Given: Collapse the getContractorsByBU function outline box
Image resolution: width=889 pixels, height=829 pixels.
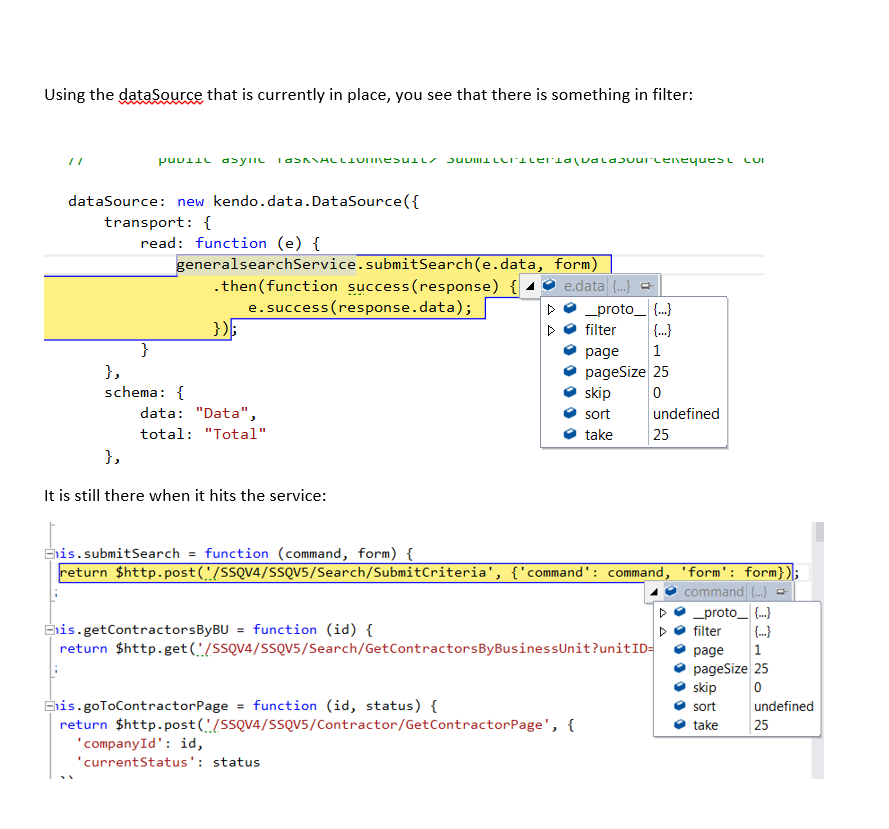Looking at the screenshot, I should coord(50,629).
